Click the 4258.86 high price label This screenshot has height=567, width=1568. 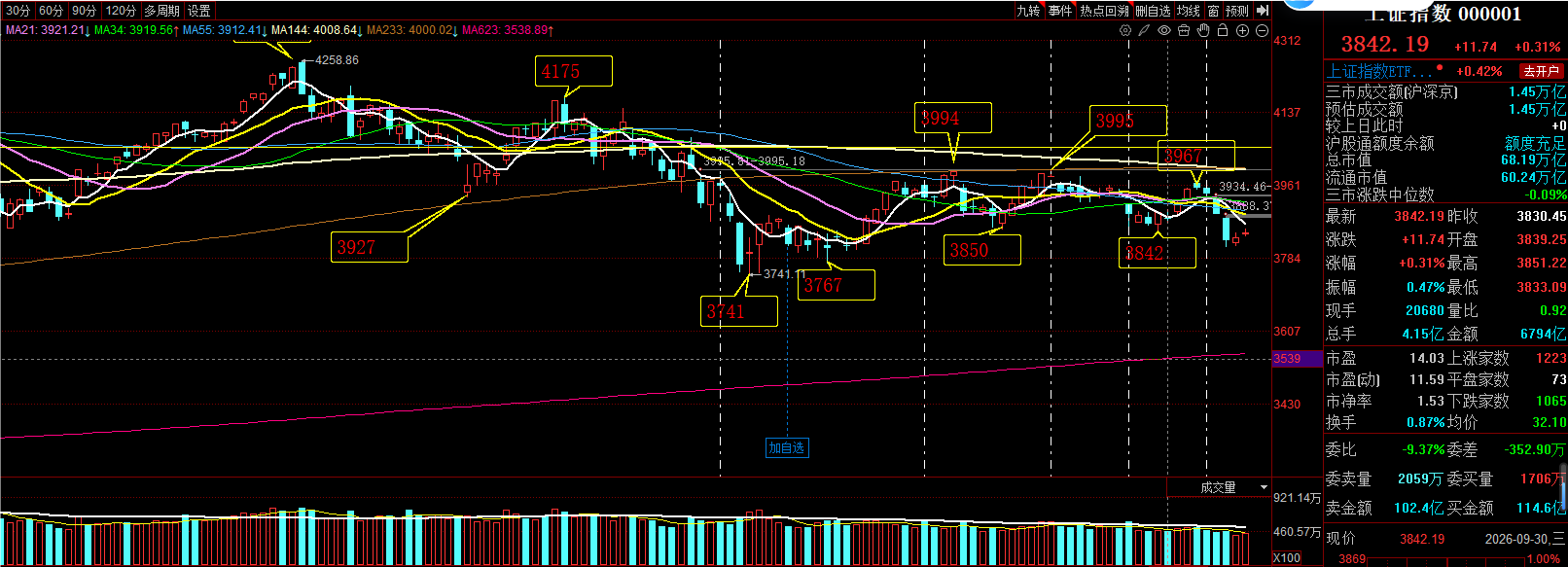coord(337,60)
